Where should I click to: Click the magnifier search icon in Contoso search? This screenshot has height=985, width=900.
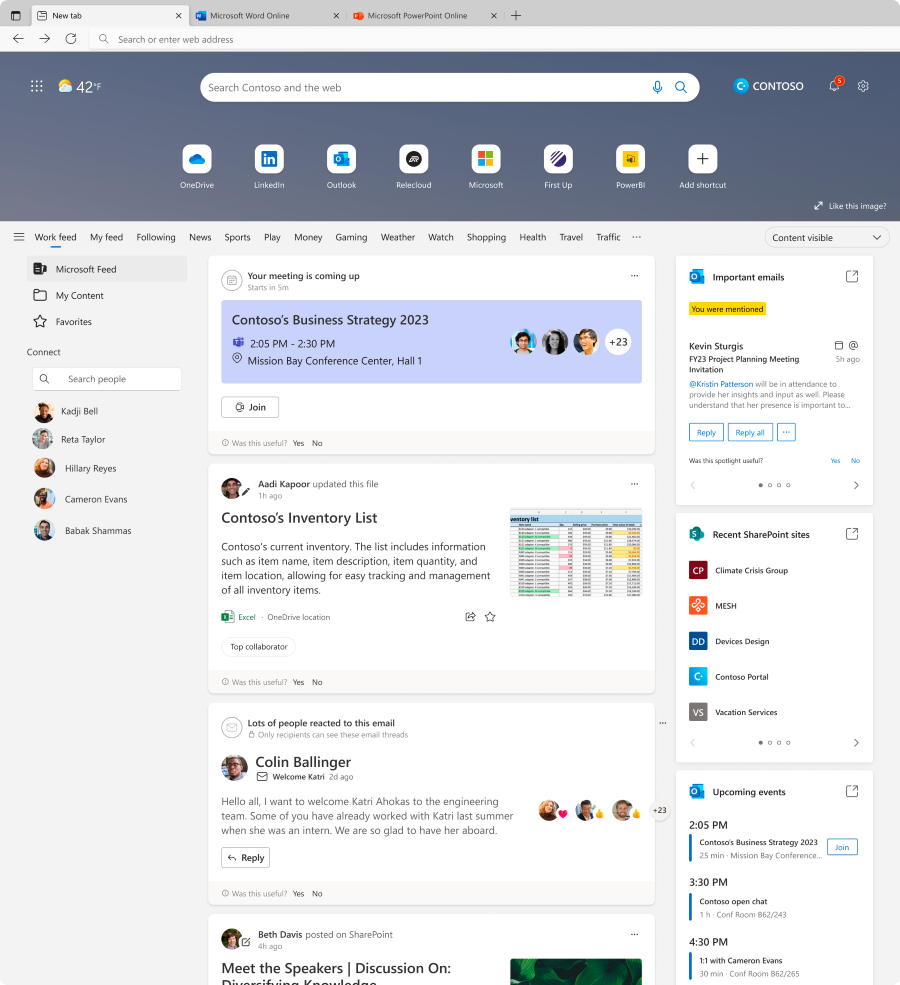click(x=681, y=87)
